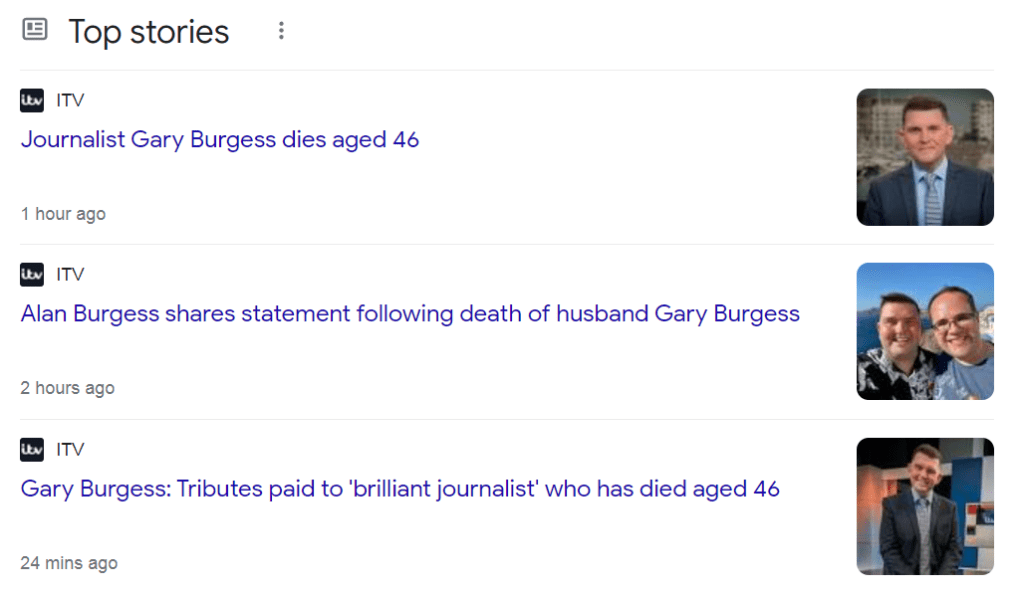Click ITV source name on second story
1024x595 pixels.
click(70, 274)
